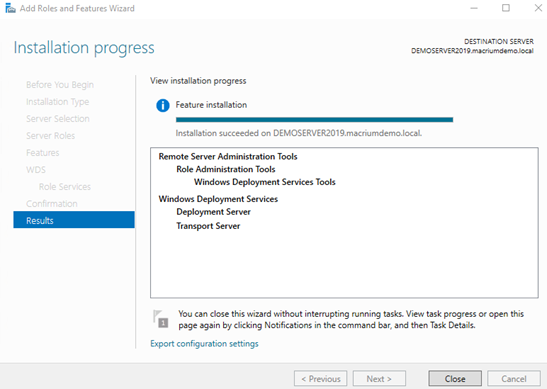This screenshot has width=547, height=389.
Task: Click the Windows Deployment Services heading entry
Action: coord(218,199)
